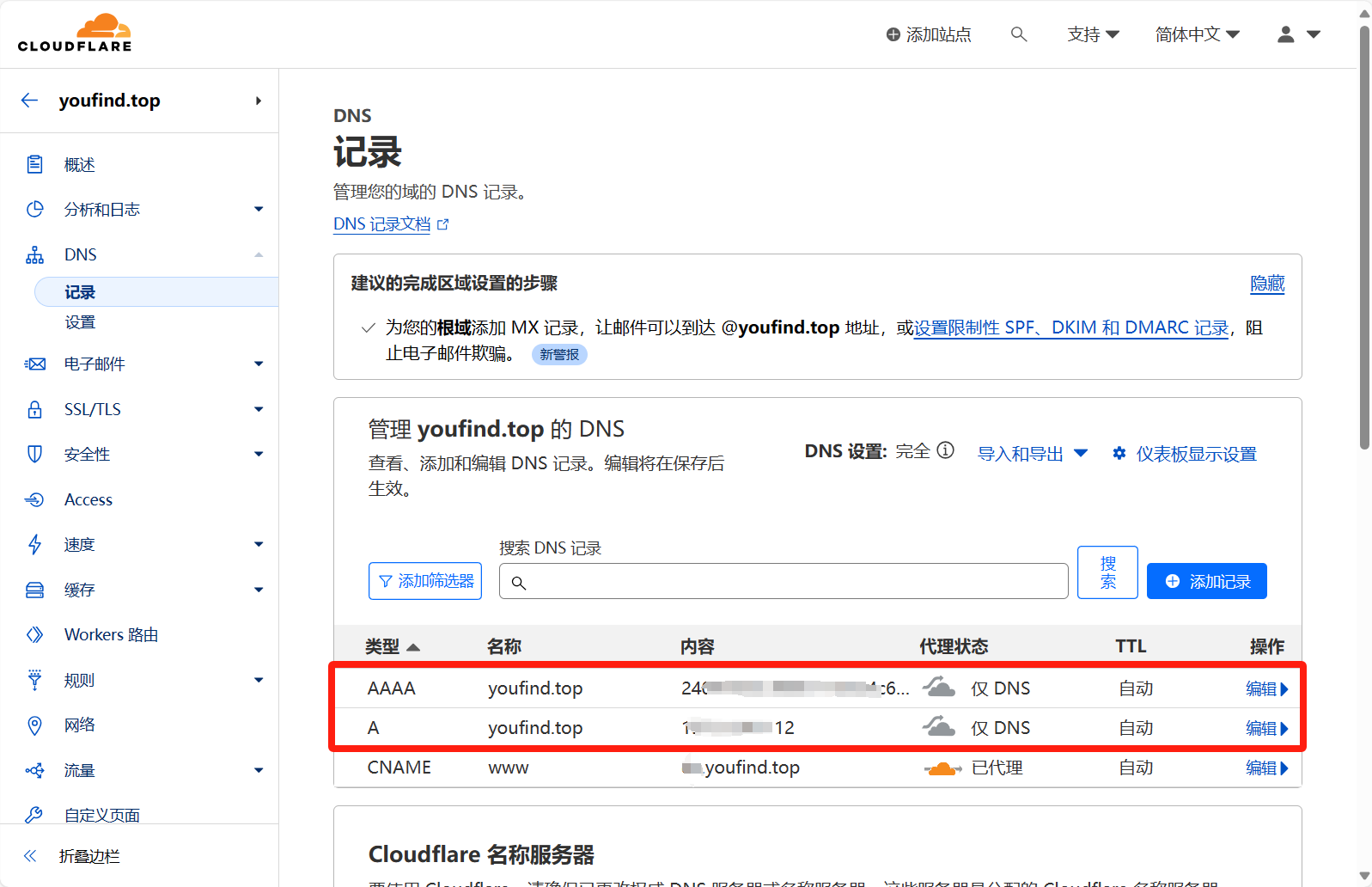Select 设置 under the DNS menu
1372x887 pixels.
[80, 322]
